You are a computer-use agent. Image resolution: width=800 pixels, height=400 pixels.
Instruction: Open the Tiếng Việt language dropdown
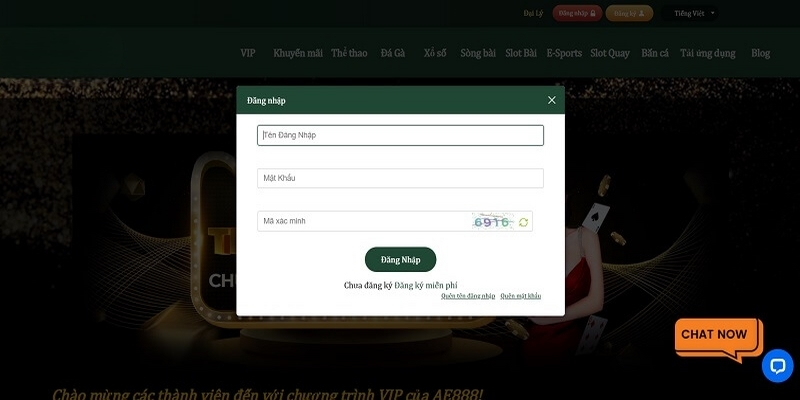tap(690, 13)
